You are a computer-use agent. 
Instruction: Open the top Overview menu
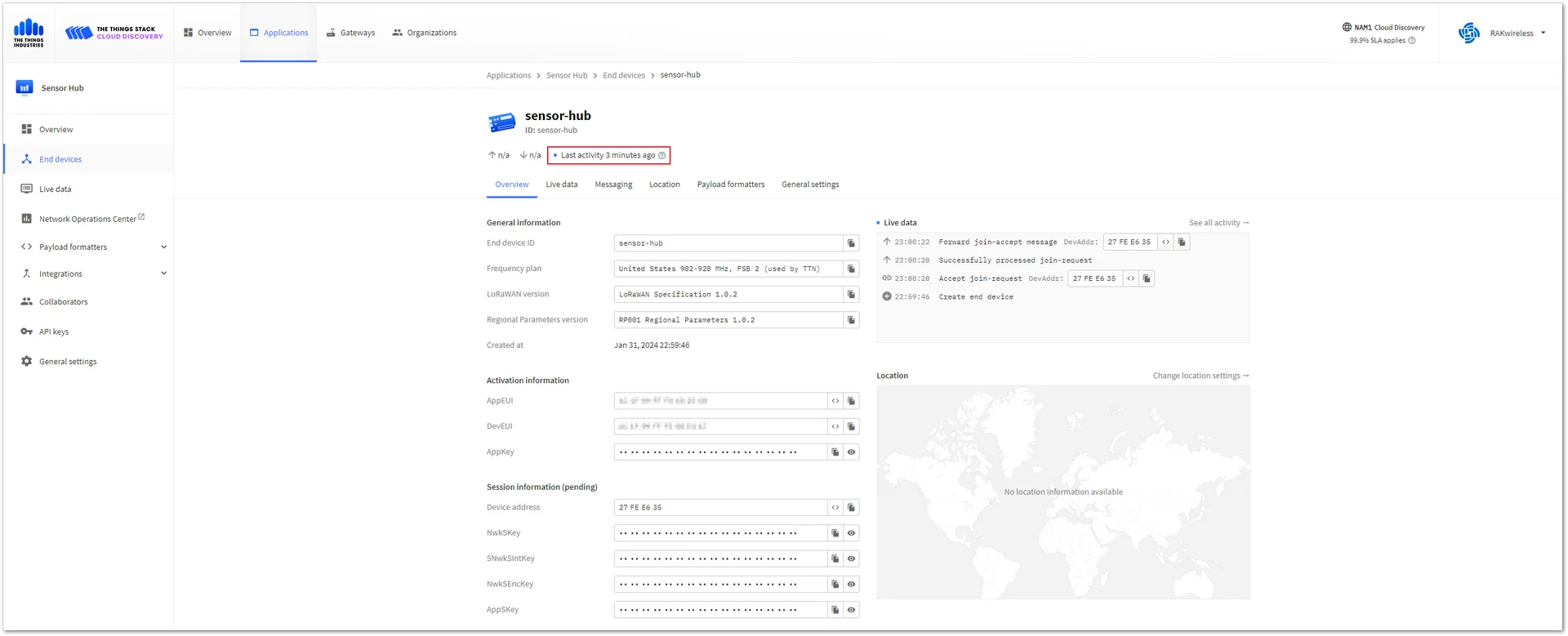click(207, 33)
